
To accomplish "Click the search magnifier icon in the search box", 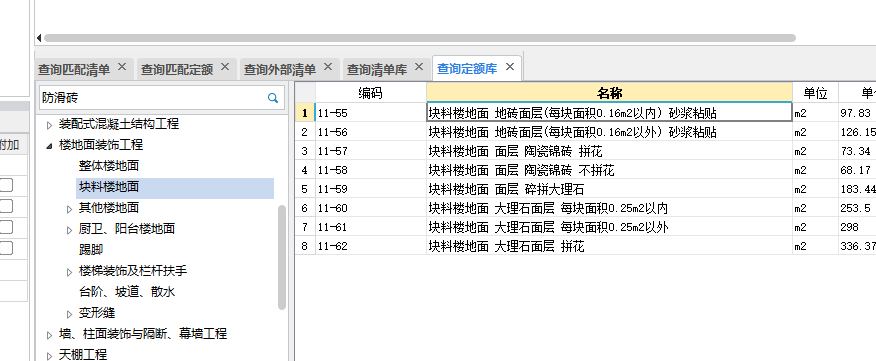I will 273,98.
